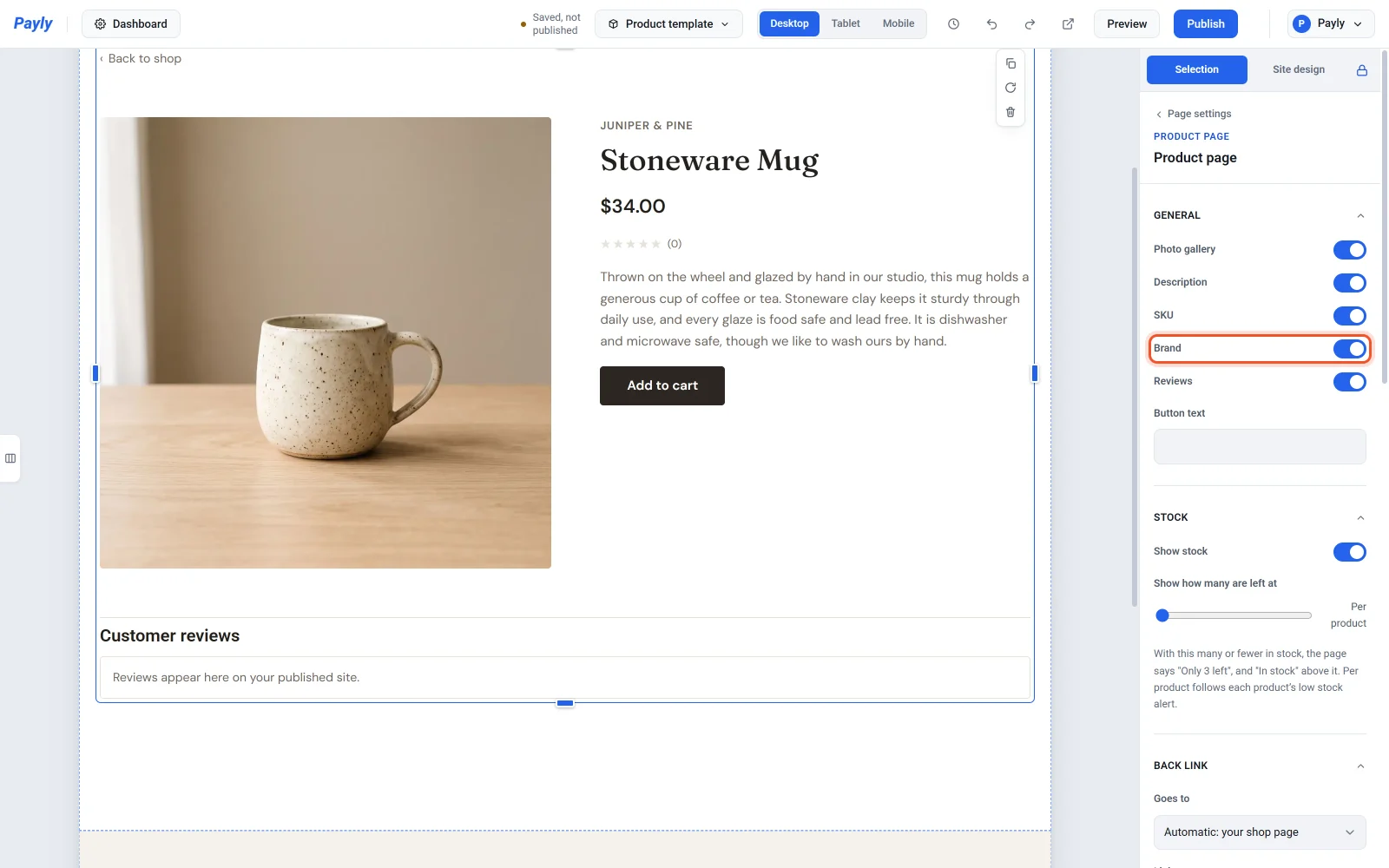Click the Payly logo

coord(33,23)
